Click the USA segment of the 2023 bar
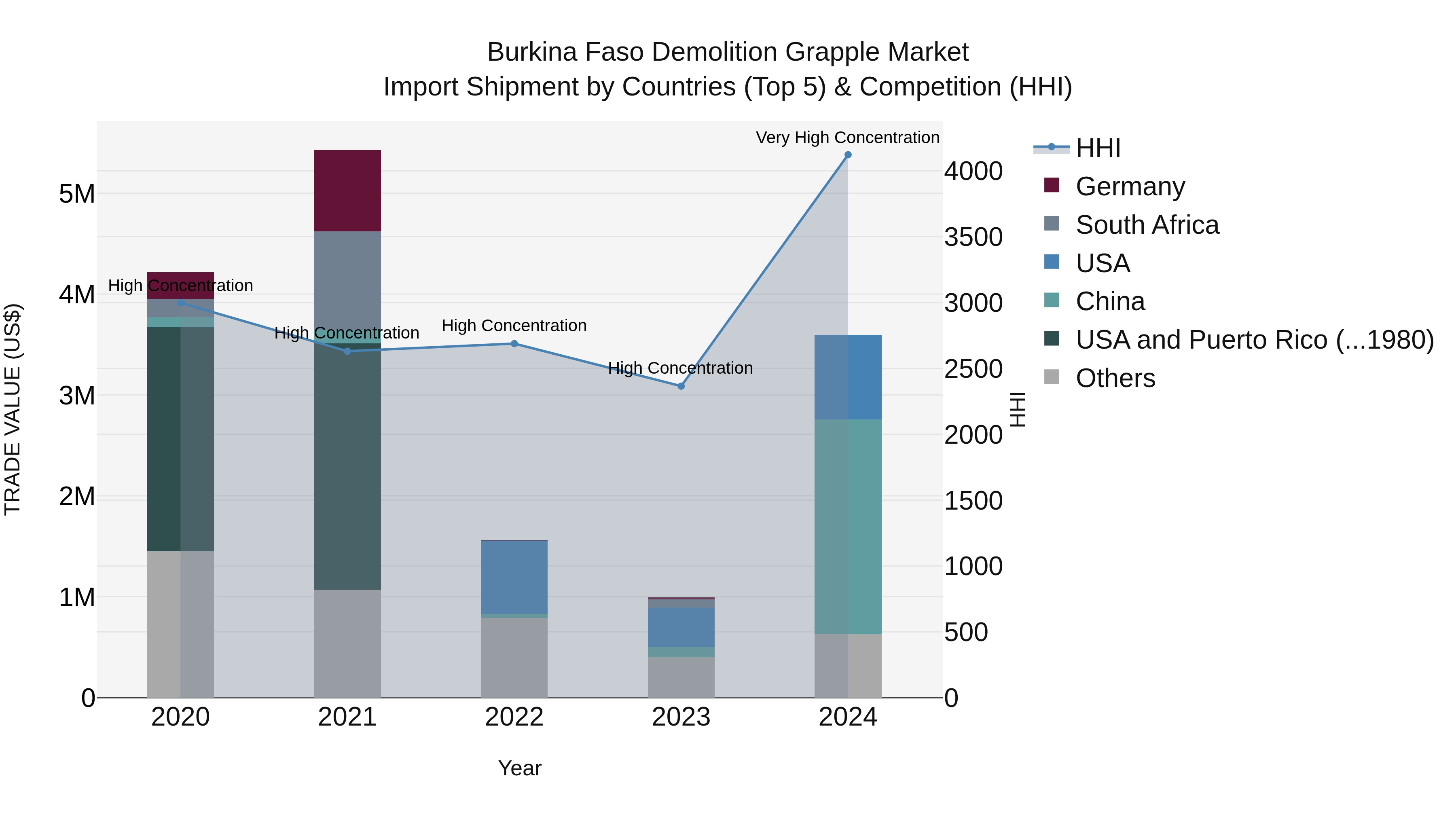The height and width of the screenshot is (819, 1456). (681, 628)
